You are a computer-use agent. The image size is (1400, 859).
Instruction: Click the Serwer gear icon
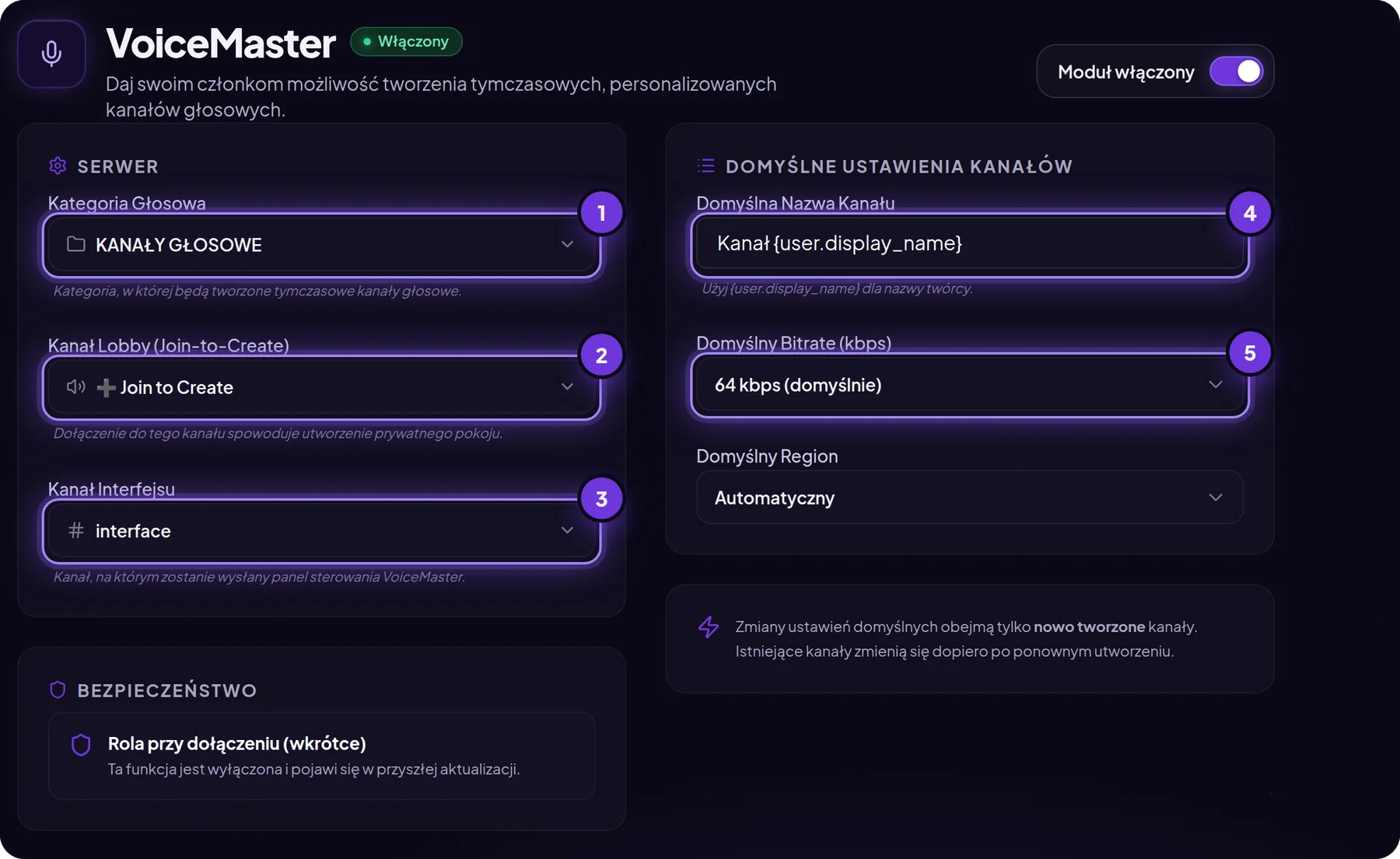[58, 166]
